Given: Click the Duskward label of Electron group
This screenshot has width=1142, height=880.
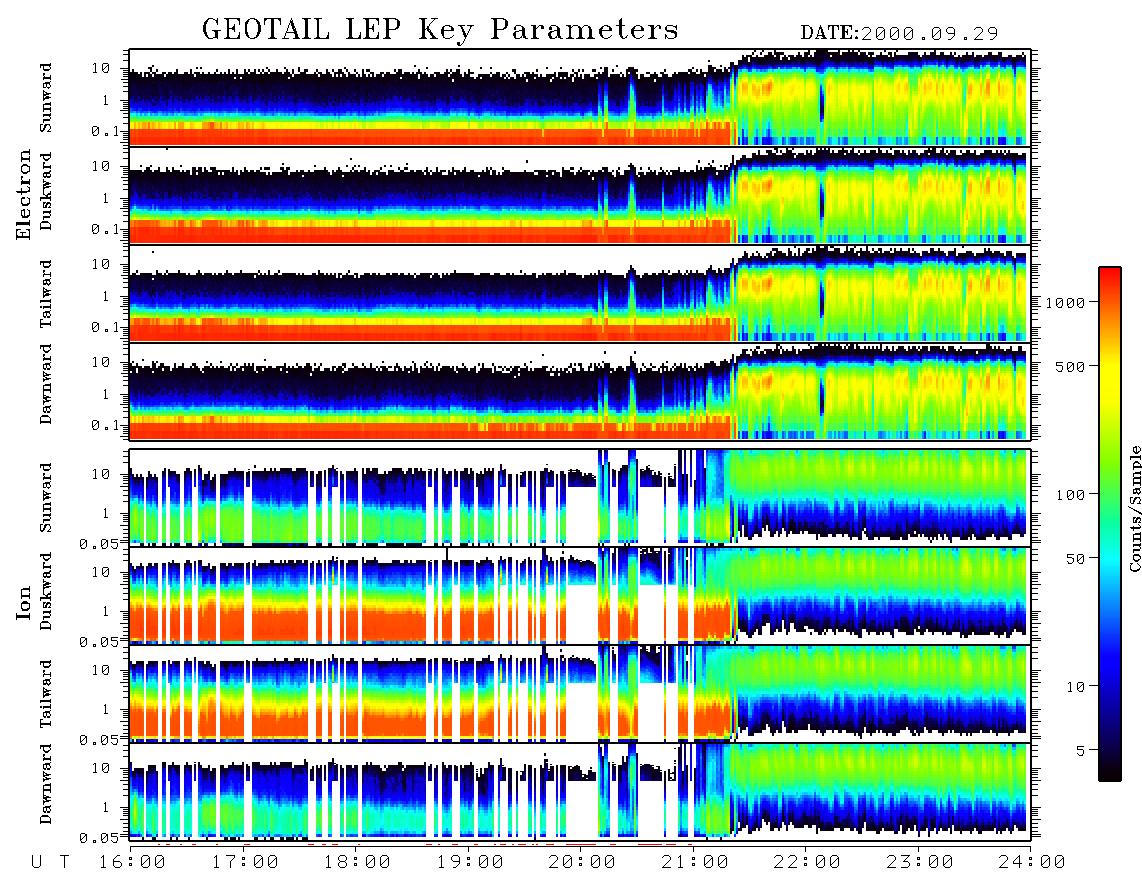Looking at the screenshot, I should (46, 192).
